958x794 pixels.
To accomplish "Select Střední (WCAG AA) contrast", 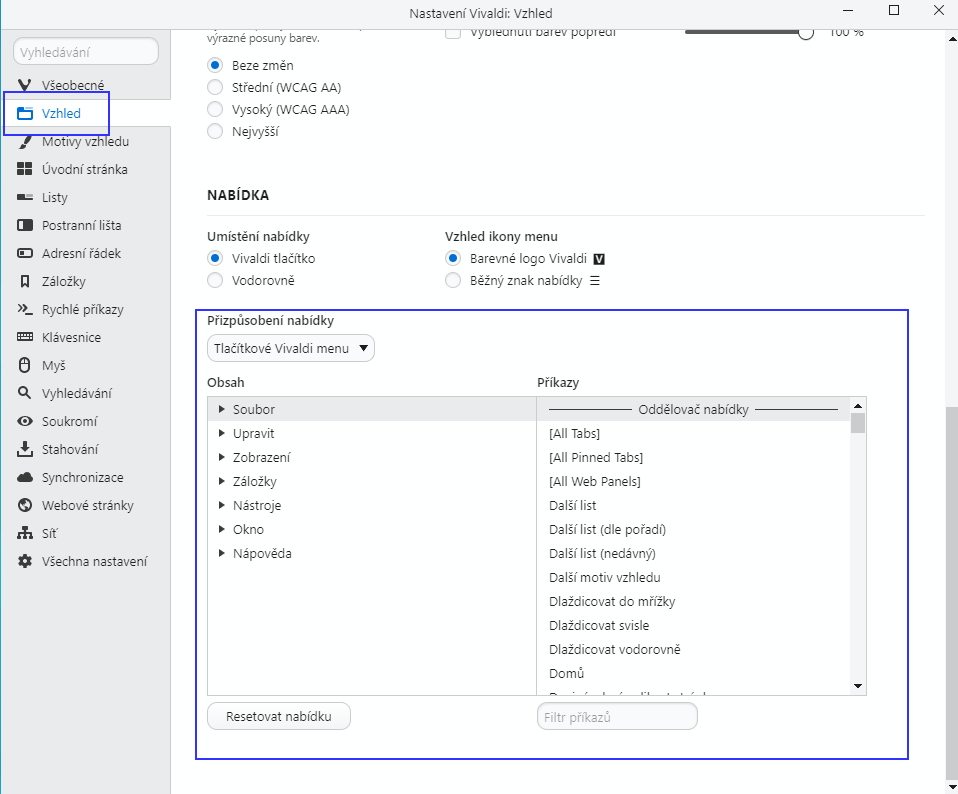I will [x=215, y=87].
